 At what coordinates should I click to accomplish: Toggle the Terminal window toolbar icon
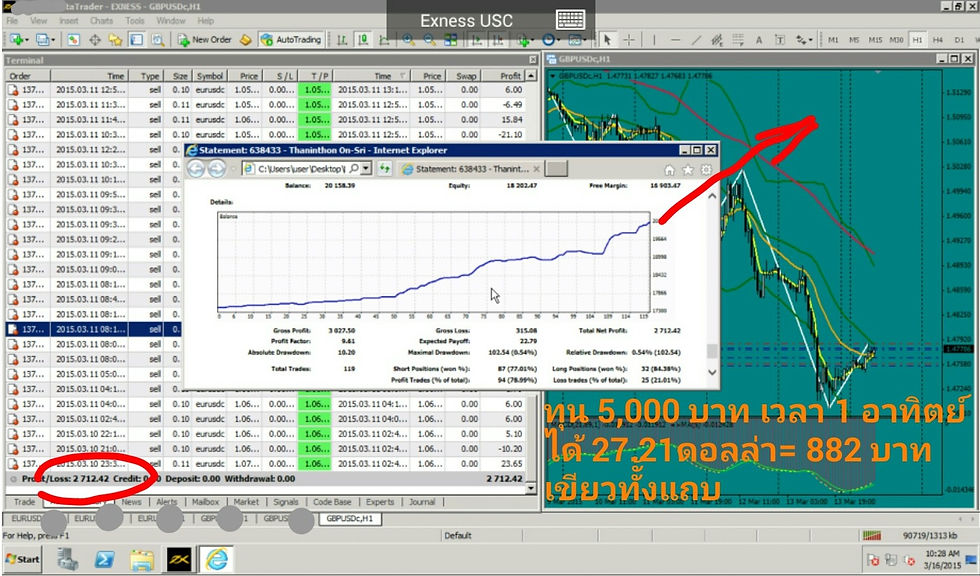click(136, 40)
